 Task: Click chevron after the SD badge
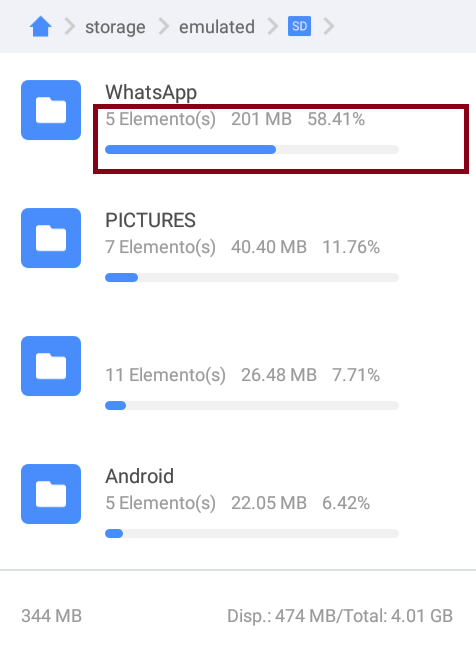(329, 26)
